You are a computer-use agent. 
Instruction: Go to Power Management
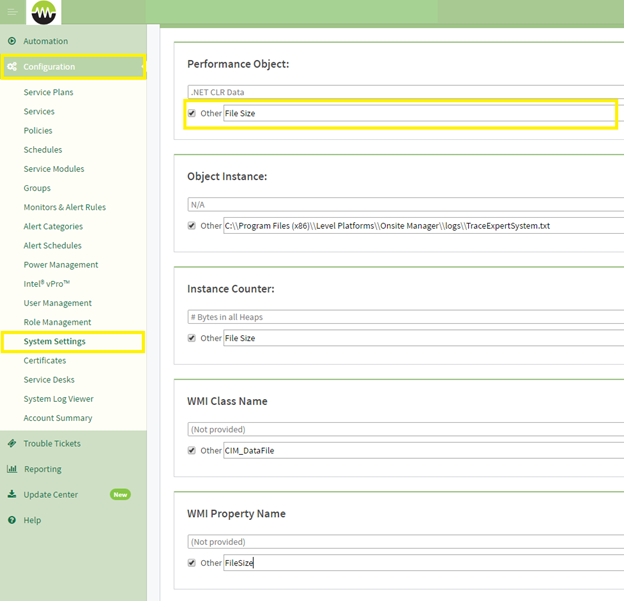[60, 264]
